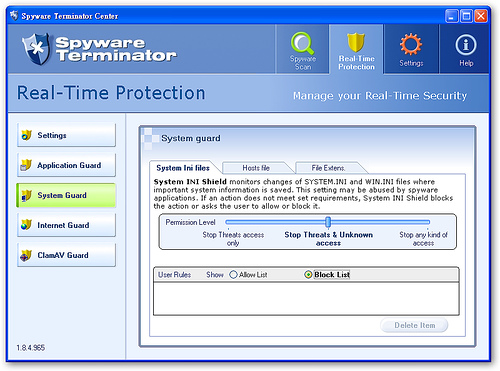
Task: Click the User Rules label
Action: click(174, 275)
